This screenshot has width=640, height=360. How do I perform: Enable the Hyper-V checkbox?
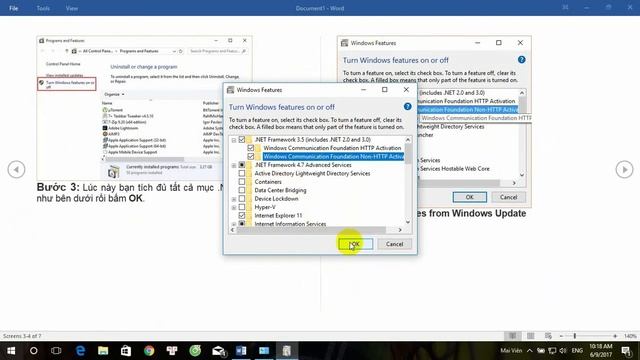242,207
